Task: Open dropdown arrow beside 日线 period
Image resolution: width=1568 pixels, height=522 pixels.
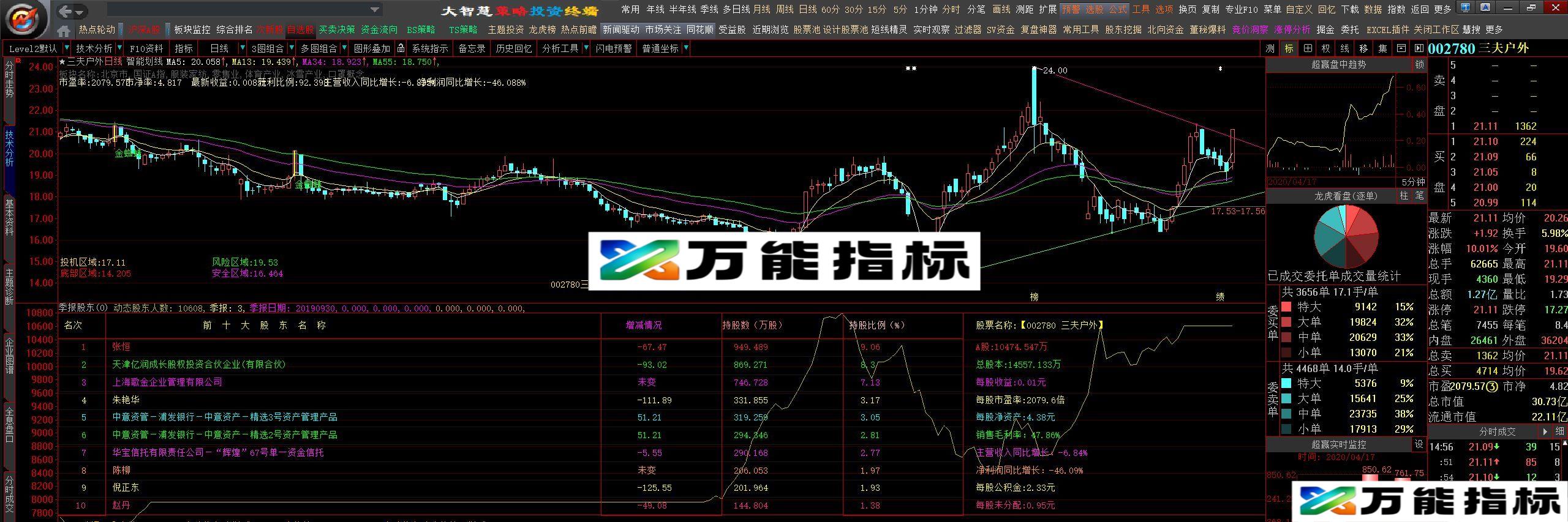Action: pyautogui.click(x=243, y=48)
